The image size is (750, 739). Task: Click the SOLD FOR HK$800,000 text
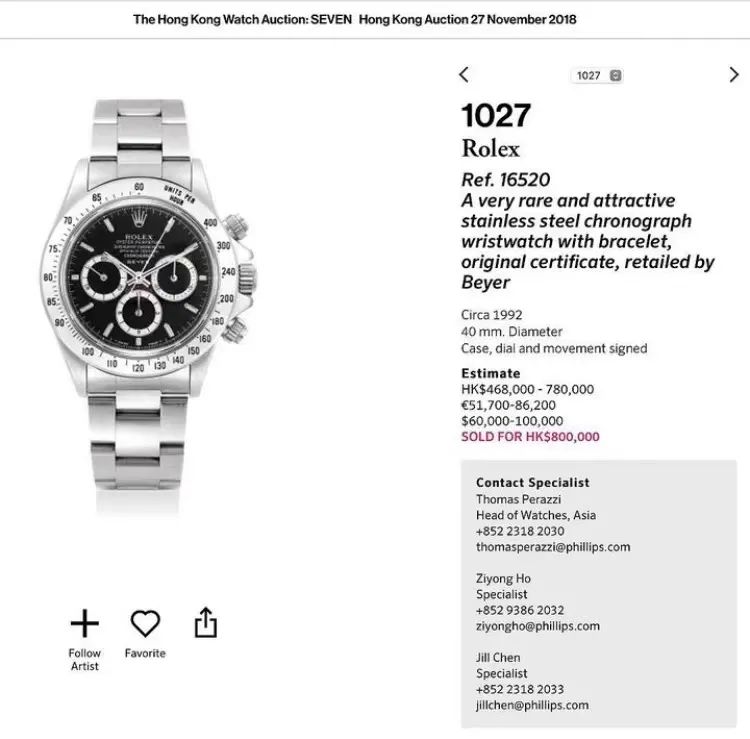(x=530, y=437)
